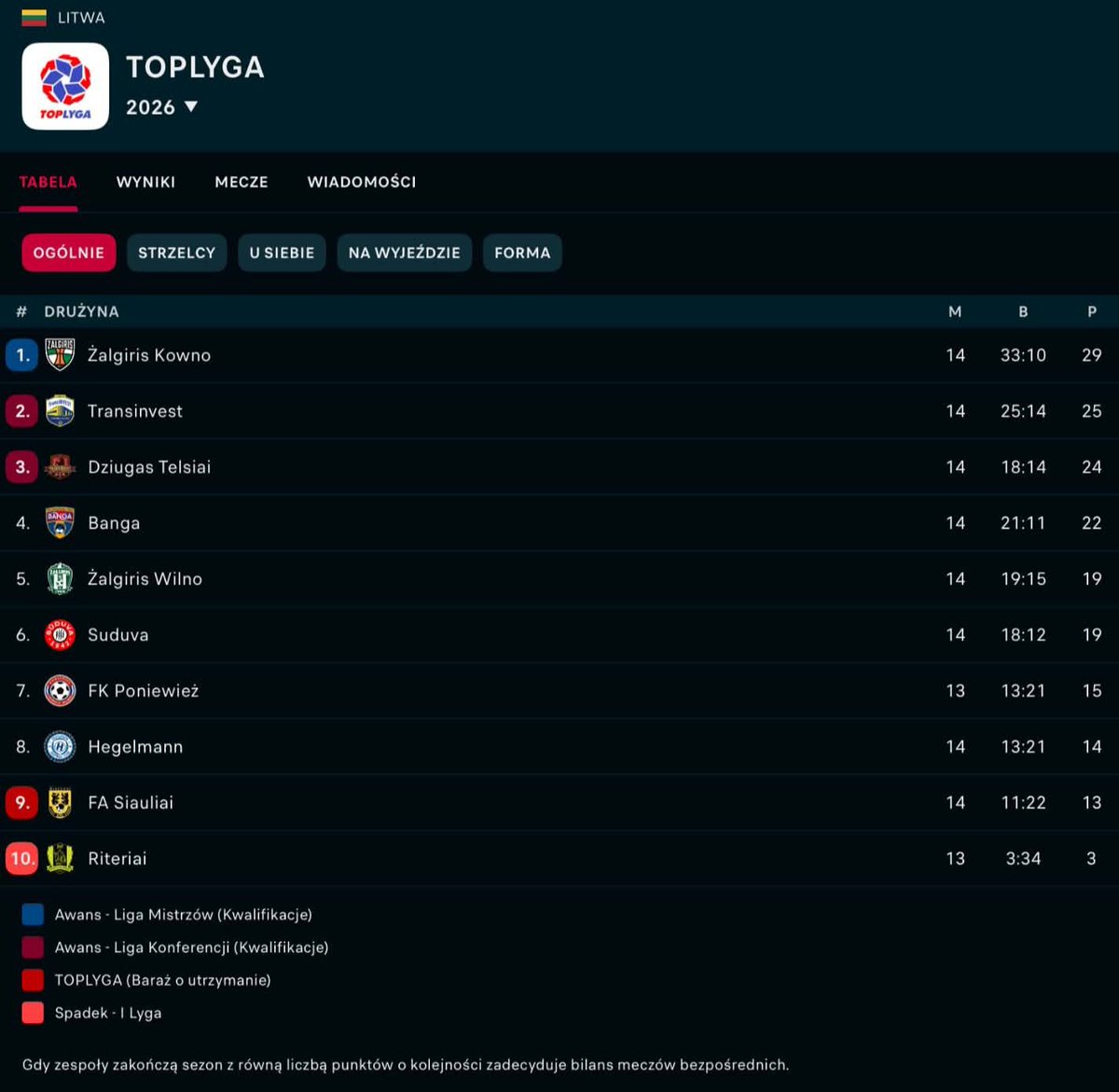Open the Żalgiris Wilno club crest
The image size is (1119, 1092).
click(x=60, y=579)
